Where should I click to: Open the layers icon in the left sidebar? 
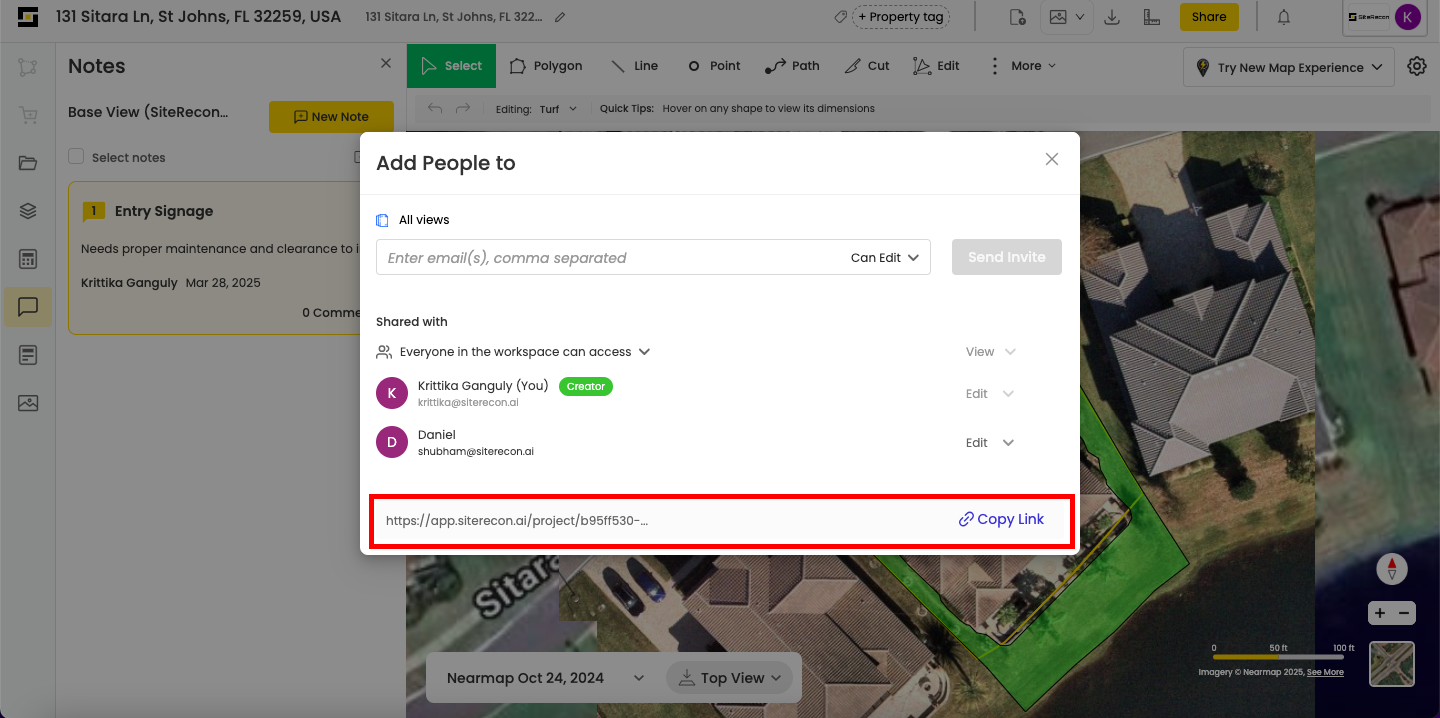(28, 211)
